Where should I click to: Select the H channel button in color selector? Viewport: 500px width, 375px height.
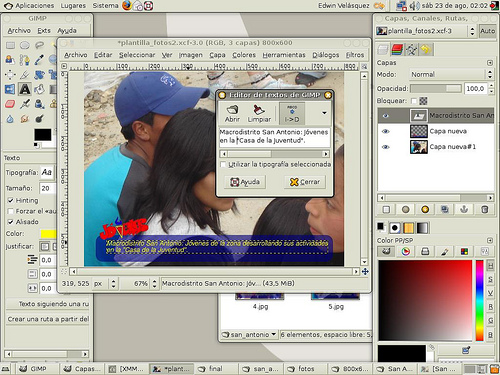point(490,266)
